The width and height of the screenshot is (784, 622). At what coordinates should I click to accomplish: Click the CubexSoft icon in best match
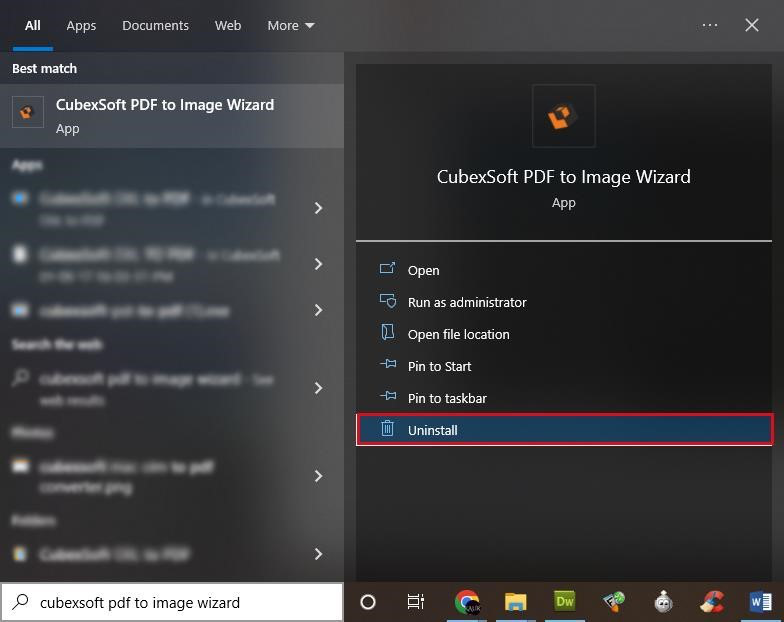(x=28, y=112)
